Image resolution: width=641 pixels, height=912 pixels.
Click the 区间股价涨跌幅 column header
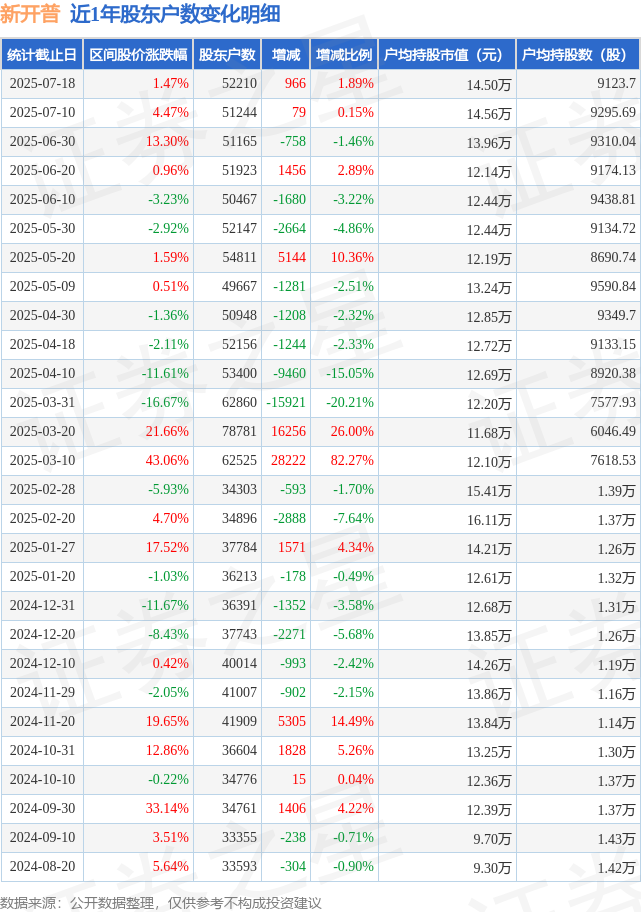[x=138, y=55]
